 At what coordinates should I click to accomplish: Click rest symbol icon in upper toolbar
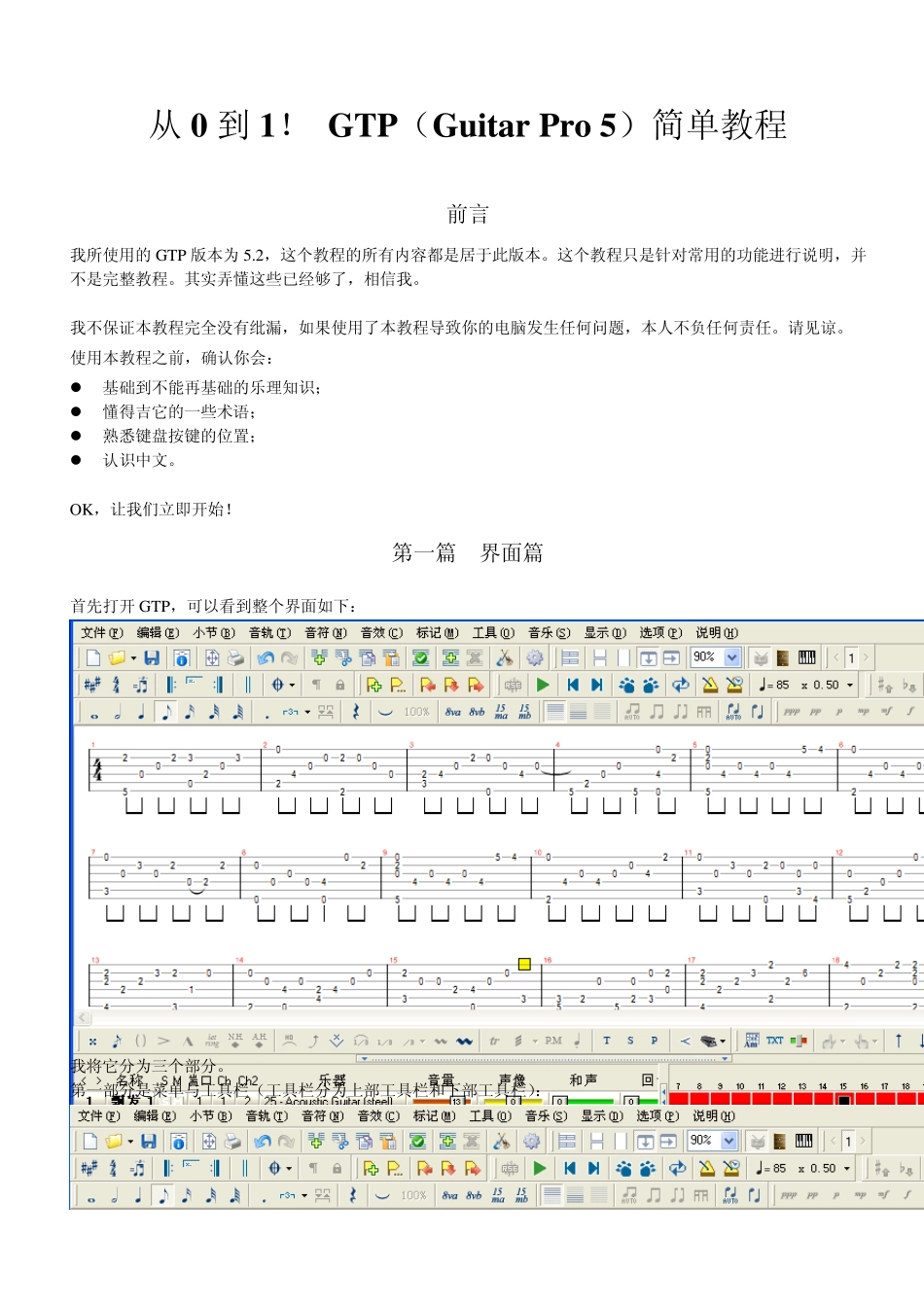point(356,712)
